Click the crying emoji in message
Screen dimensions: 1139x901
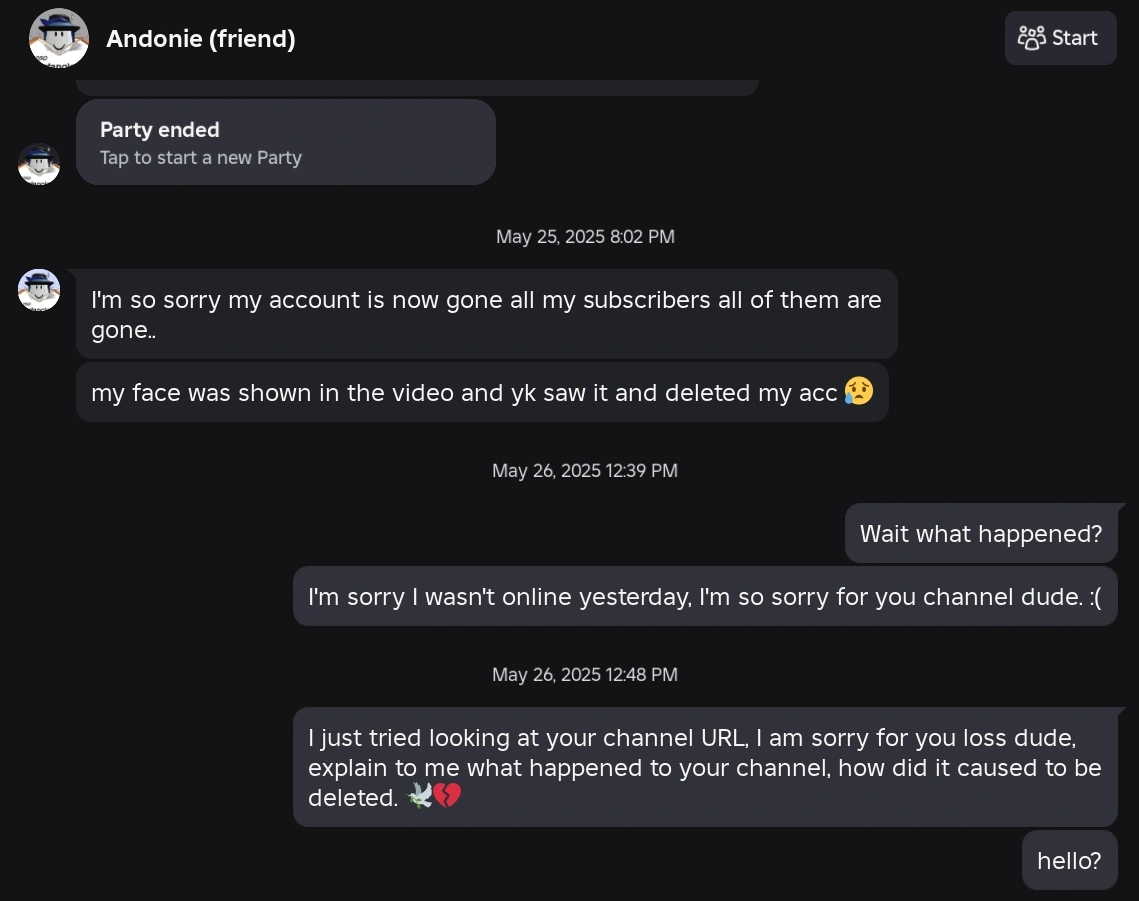click(858, 391)
